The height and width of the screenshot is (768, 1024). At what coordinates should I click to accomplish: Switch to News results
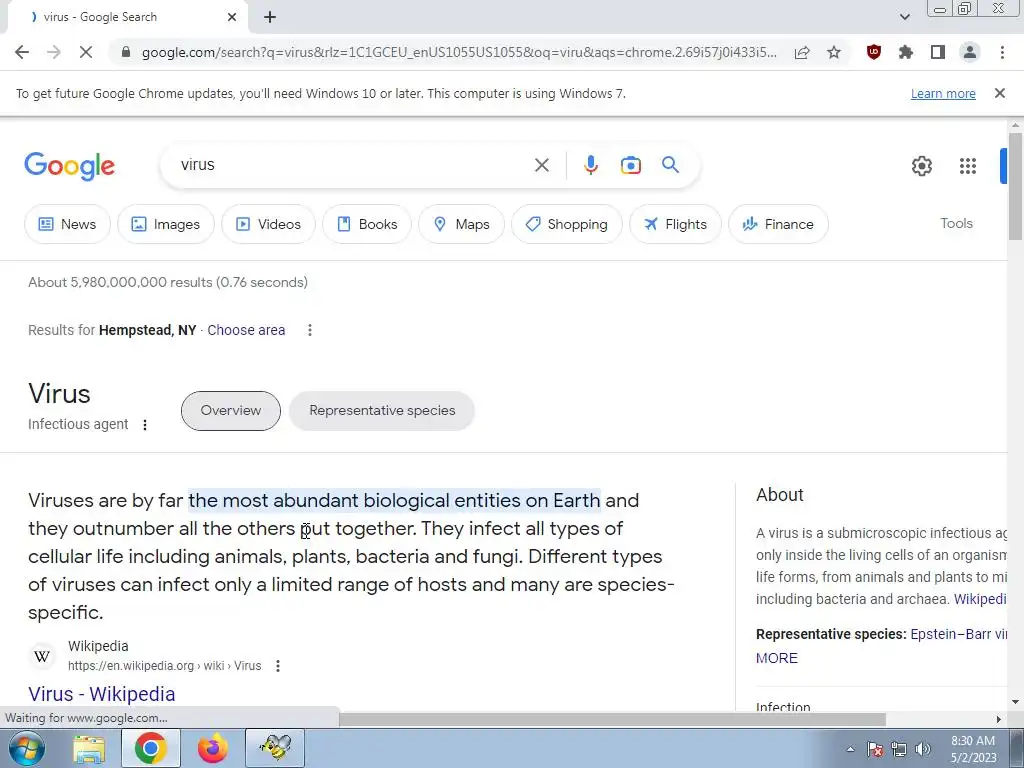click(67, 224)
